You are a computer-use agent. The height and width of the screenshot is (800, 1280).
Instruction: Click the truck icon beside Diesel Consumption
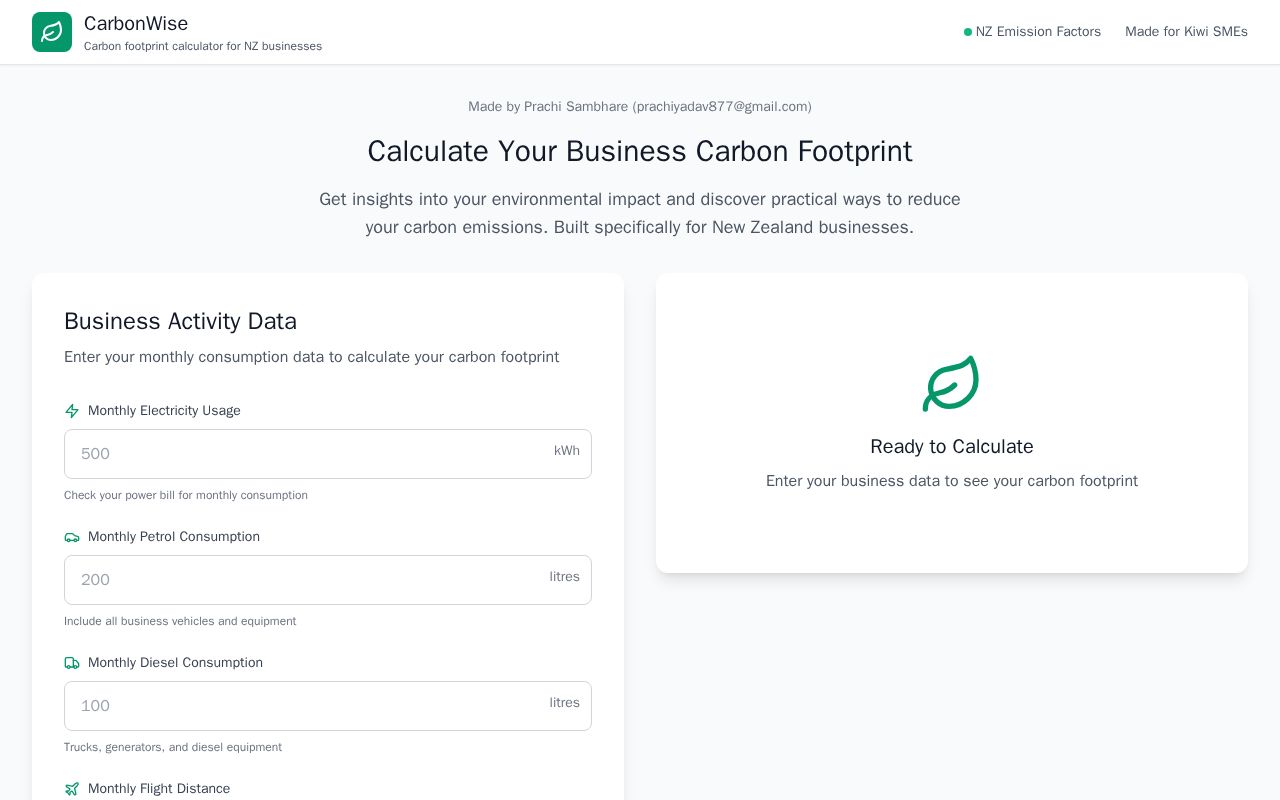72,663
